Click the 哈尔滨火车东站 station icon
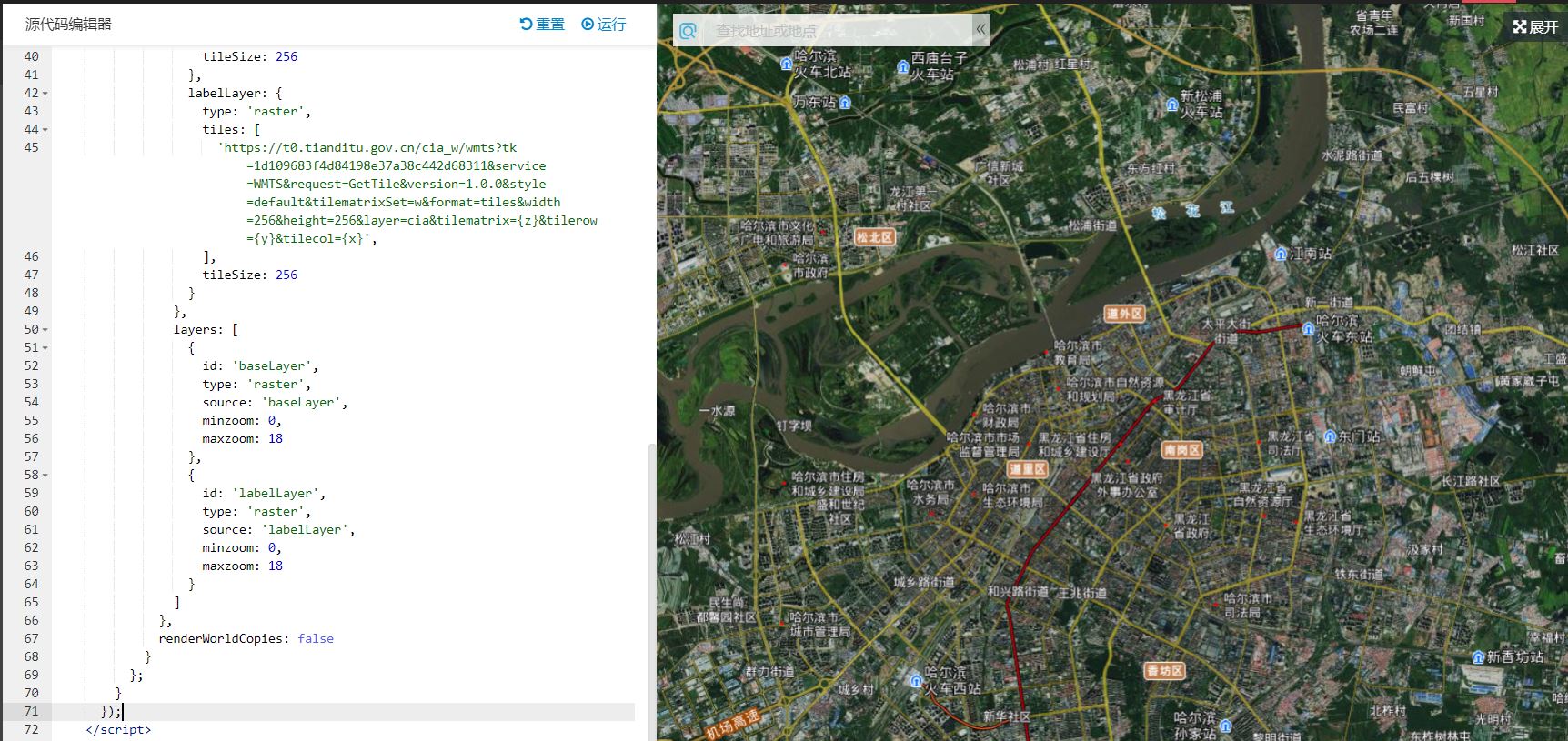The image size is (1568, 741). 1309,328
